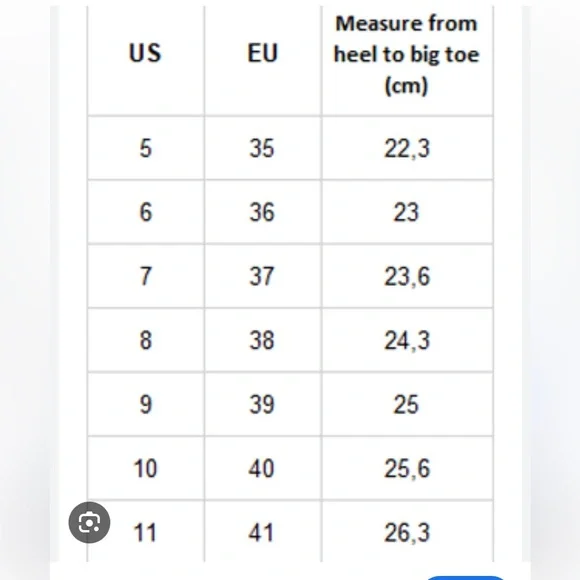Select US size 10 cell

(146, 468)
